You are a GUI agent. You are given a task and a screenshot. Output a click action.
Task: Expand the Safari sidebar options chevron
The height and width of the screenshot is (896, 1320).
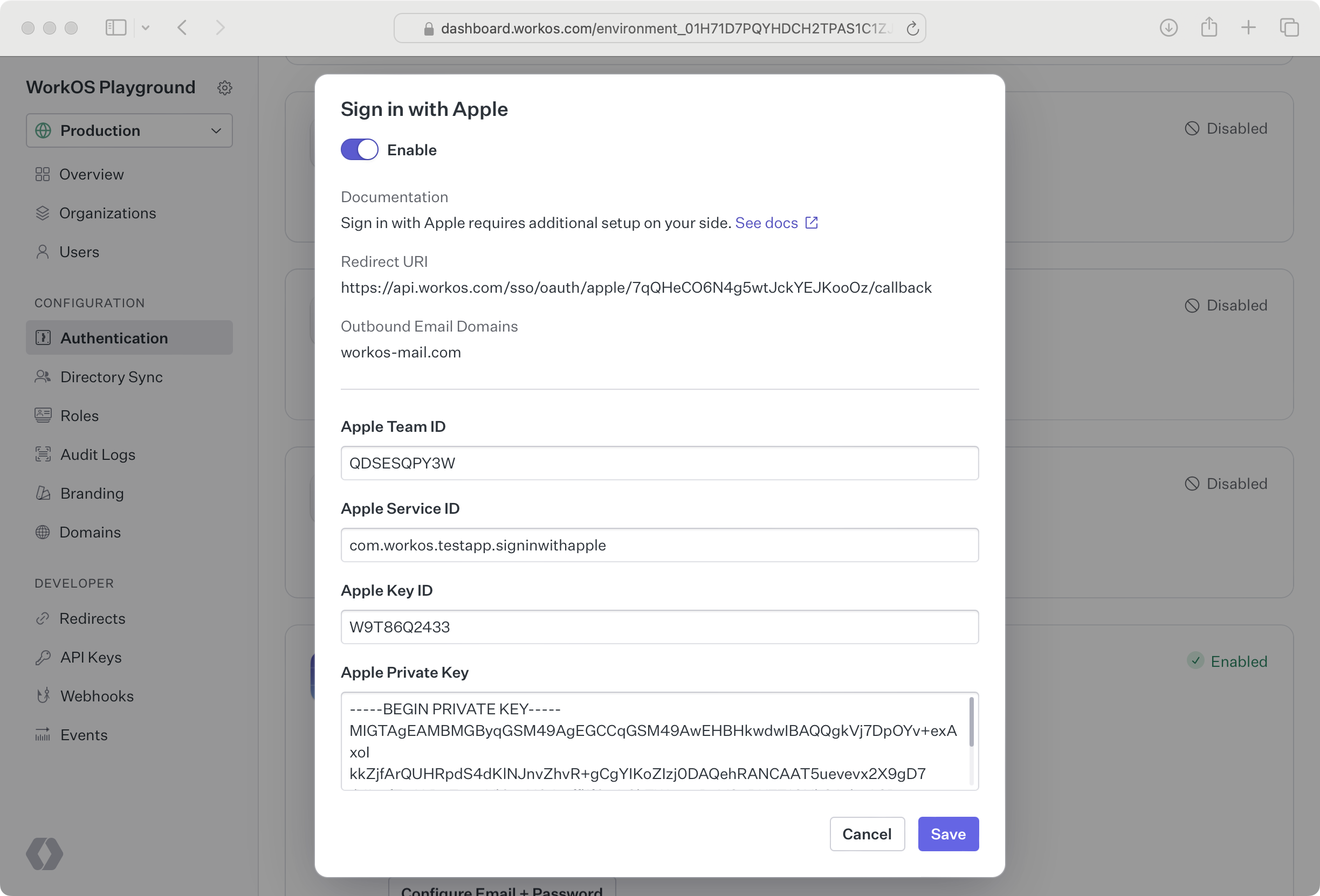146,27
